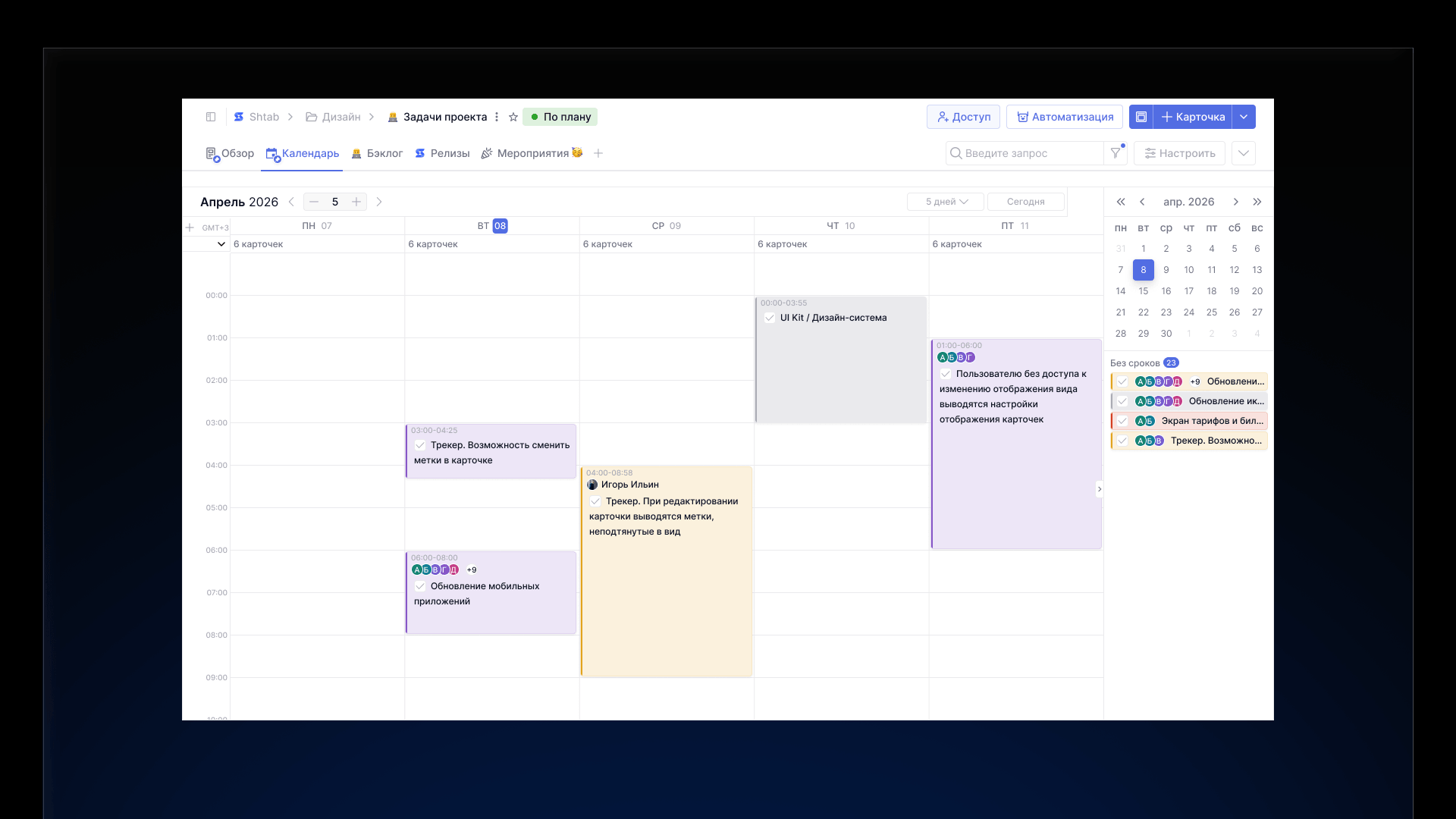Switch to the Календарь tab

302,153
